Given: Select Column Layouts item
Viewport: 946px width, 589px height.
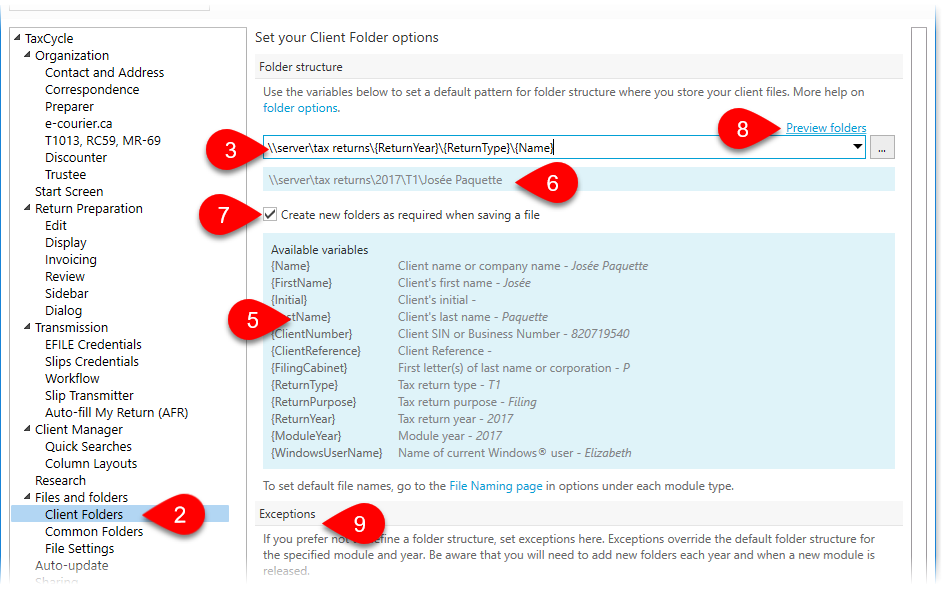Looking at the screenshot, I should click(91, 463).
